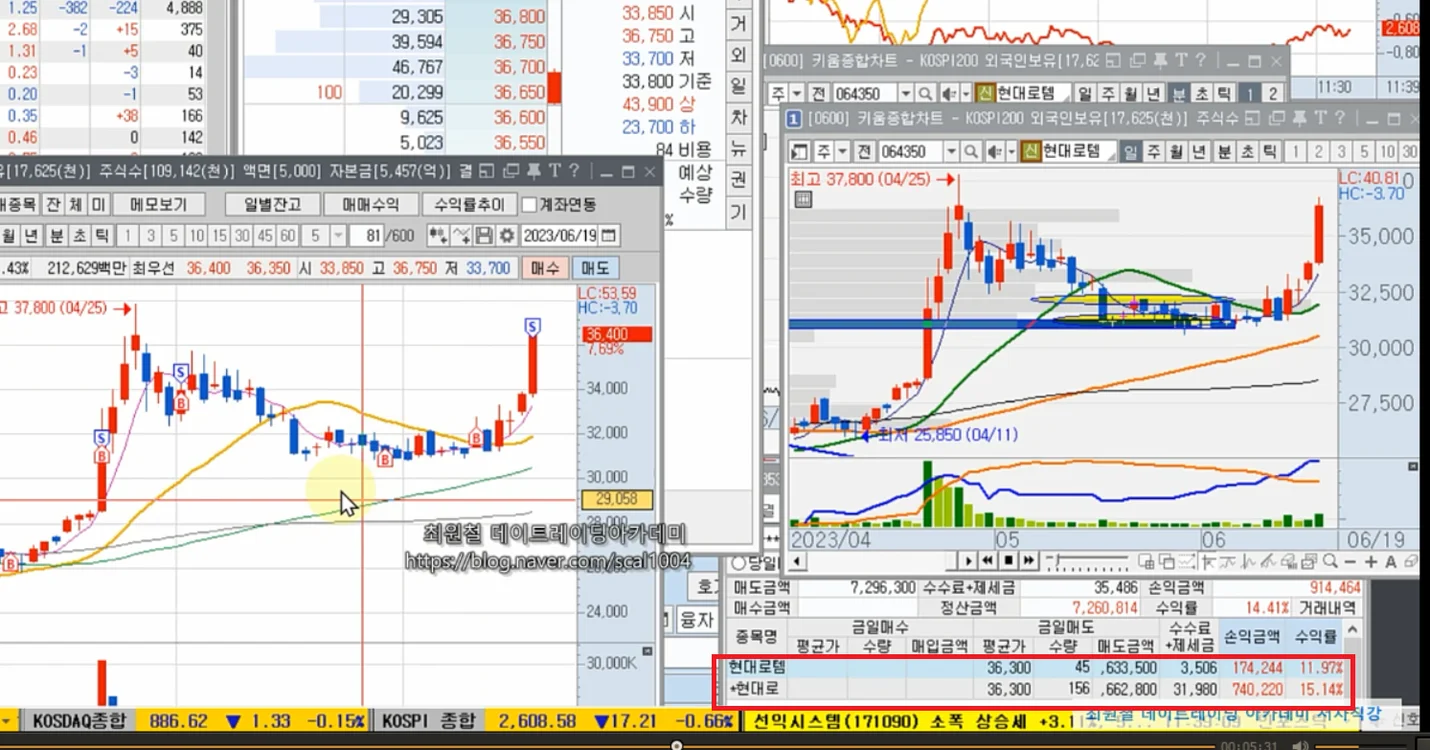Switch front chart to 분 minute period
1430x750 pixels.
[1226, 152]
